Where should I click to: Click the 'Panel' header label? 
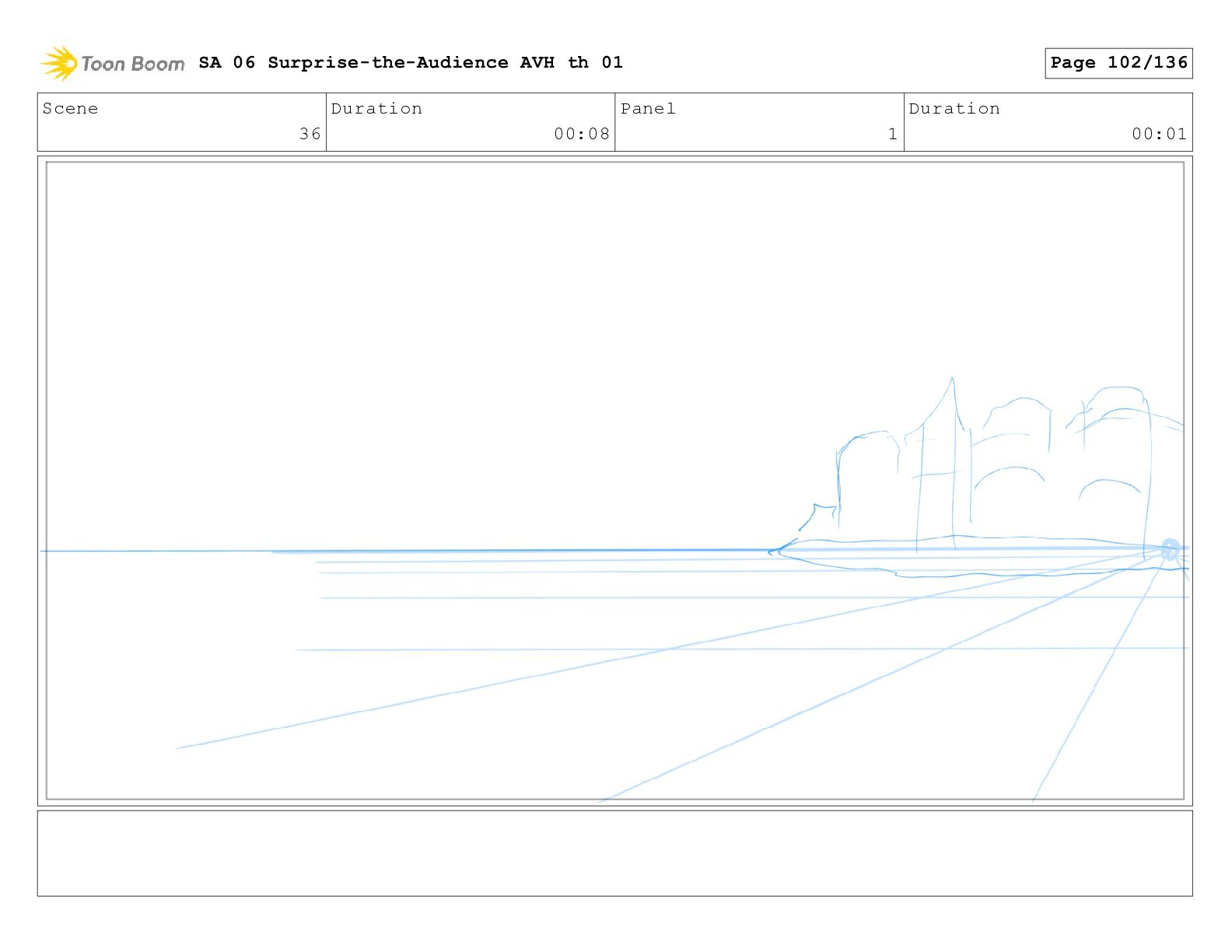[x=648, y=108]
